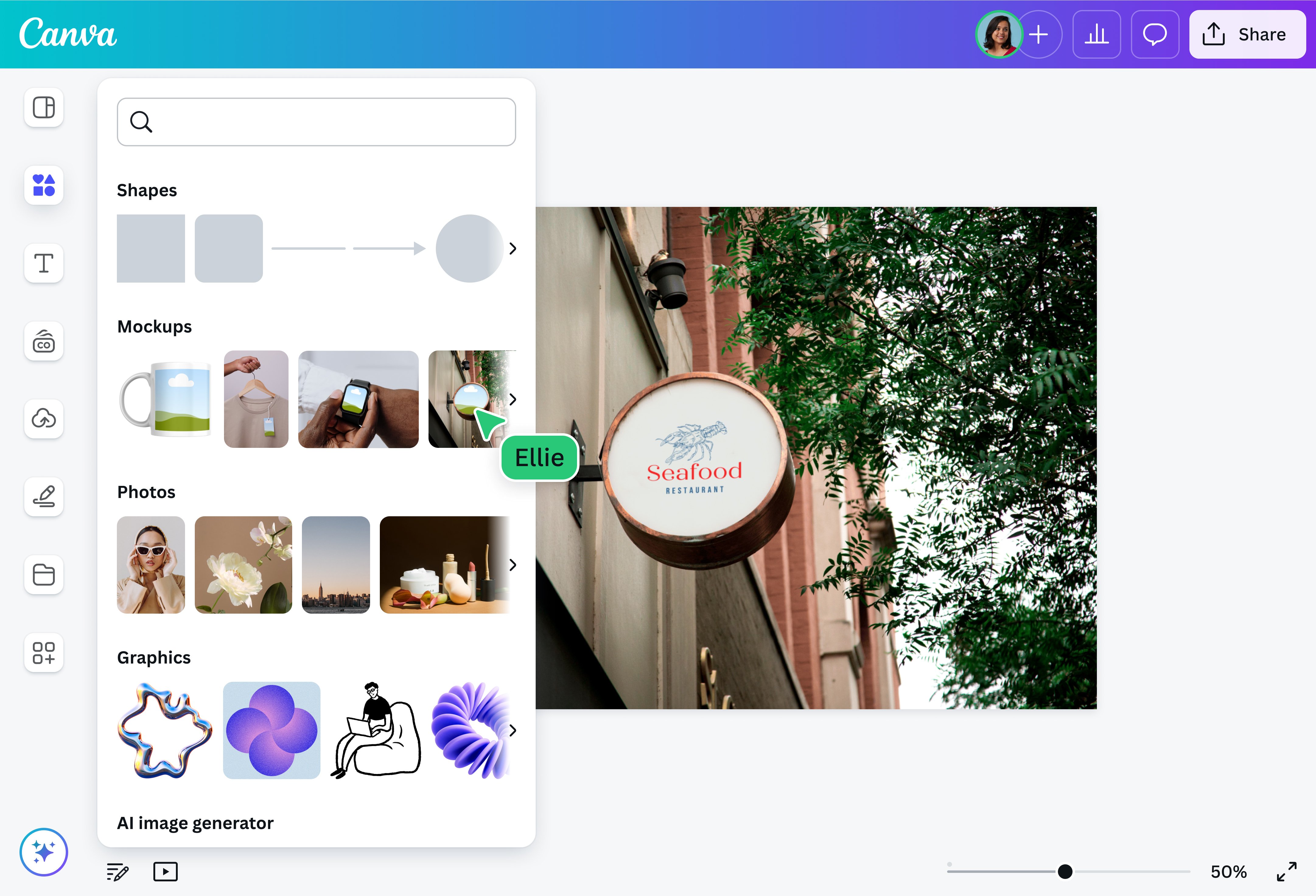The image size is (1316, 896).
Task: Open the Canva AI sparkle assistant
Action: click(x=44, y=852)
